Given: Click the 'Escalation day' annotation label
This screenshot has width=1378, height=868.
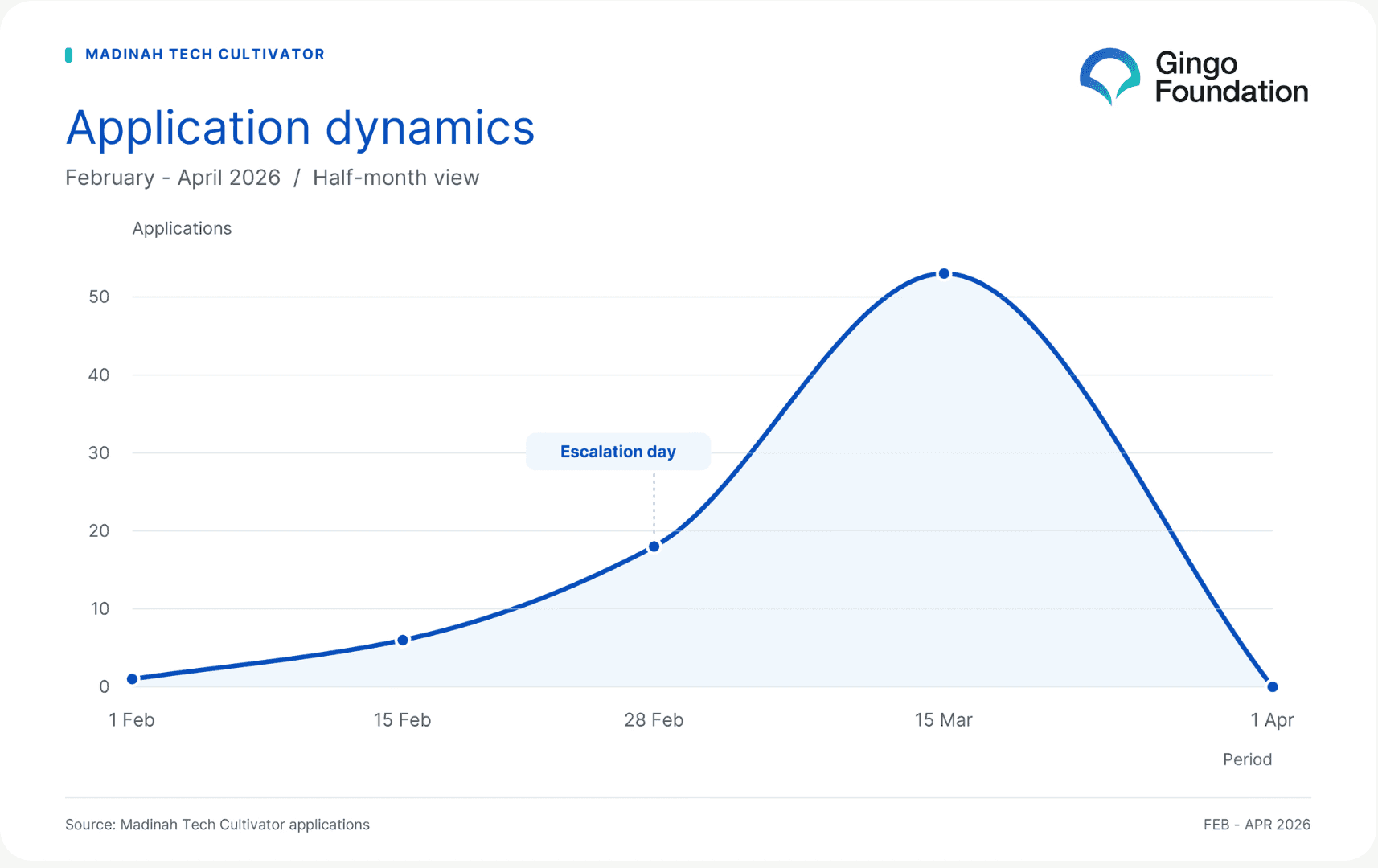Looking at the screenshot, I should click(x=618, y=452).
